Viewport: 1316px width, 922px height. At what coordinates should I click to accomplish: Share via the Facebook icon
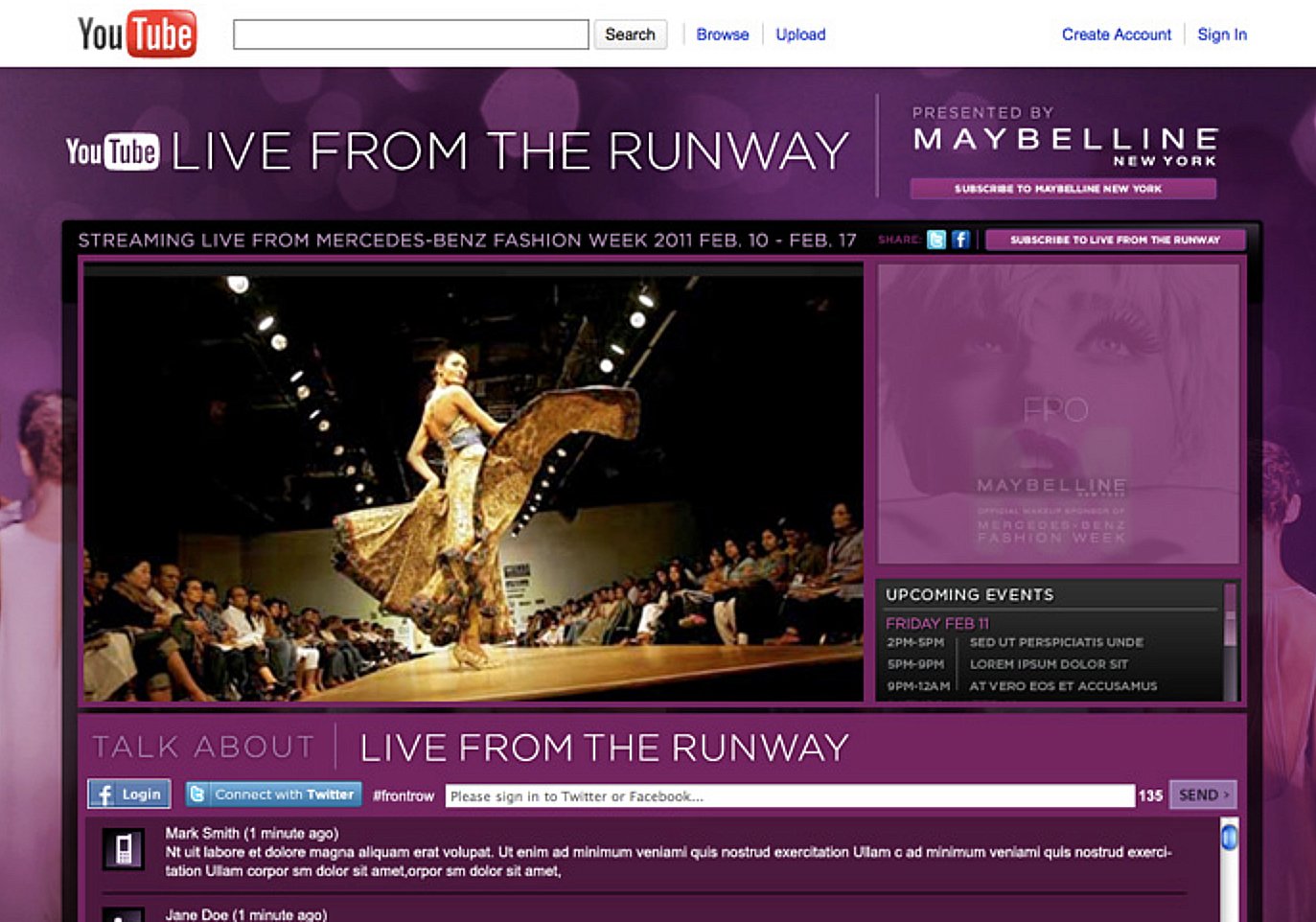pos(960,240)
